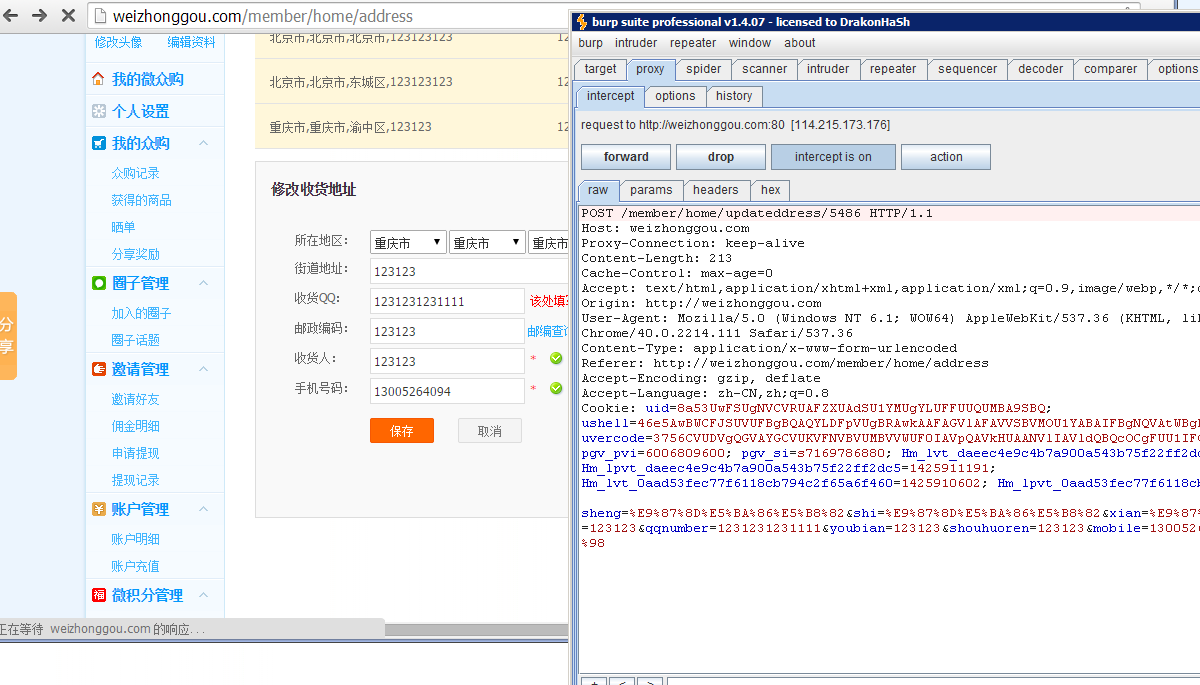Click the 街道地址 input field
1200x685 pixels.
pos(470,271)
